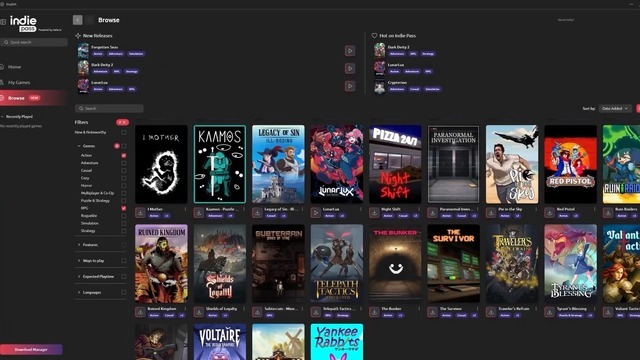Open Yankee Rabbits game cover
The image size is (640, 360).
pos(337,342)
